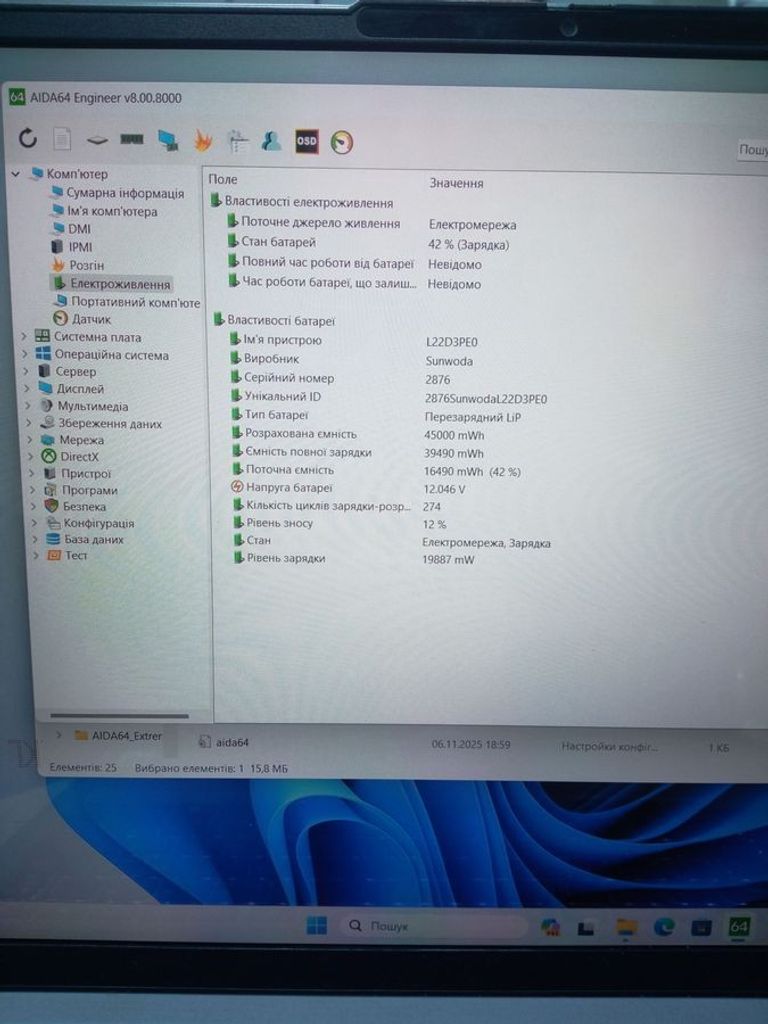This screenshot has width=768, height=1024.
Task: Open Copilot icon on taskbar
Action: click(551, 927)
